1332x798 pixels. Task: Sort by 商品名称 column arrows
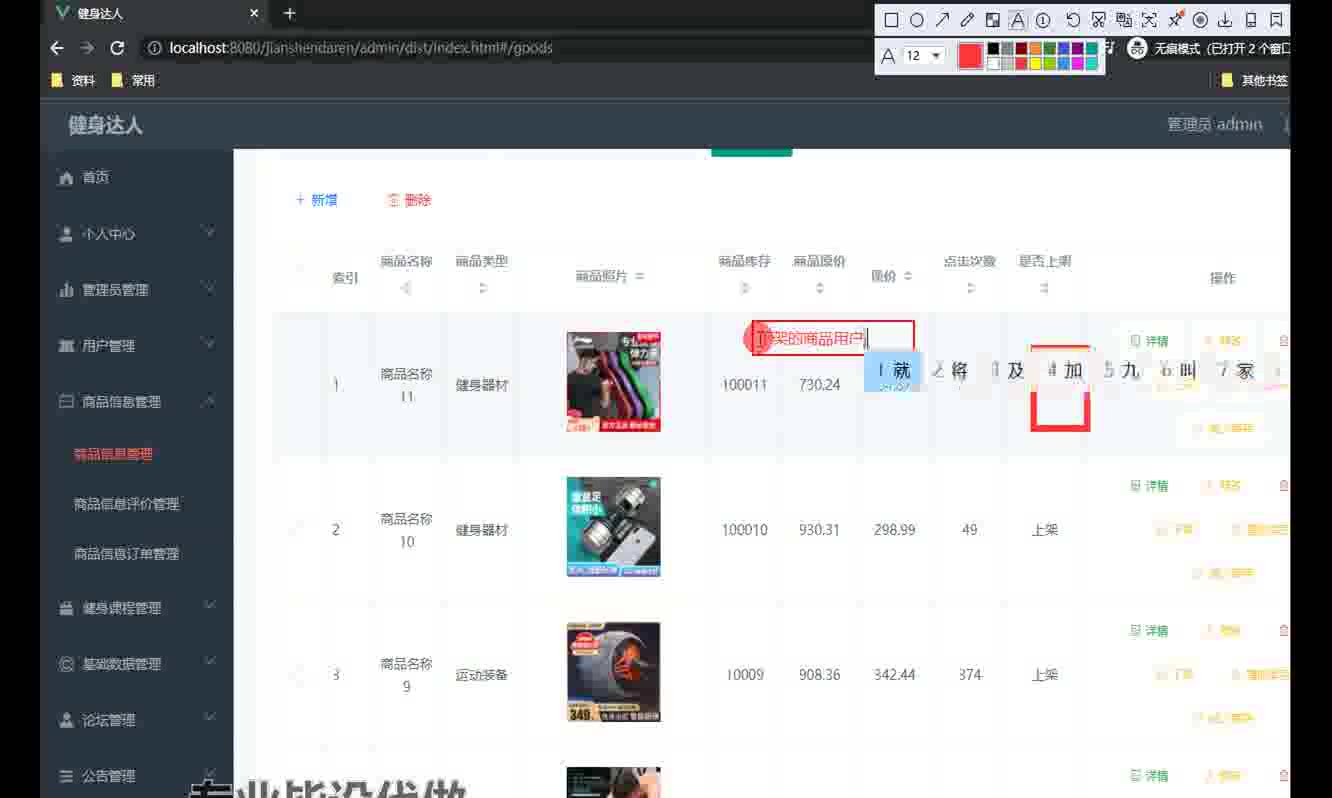[x=406, y=288]
